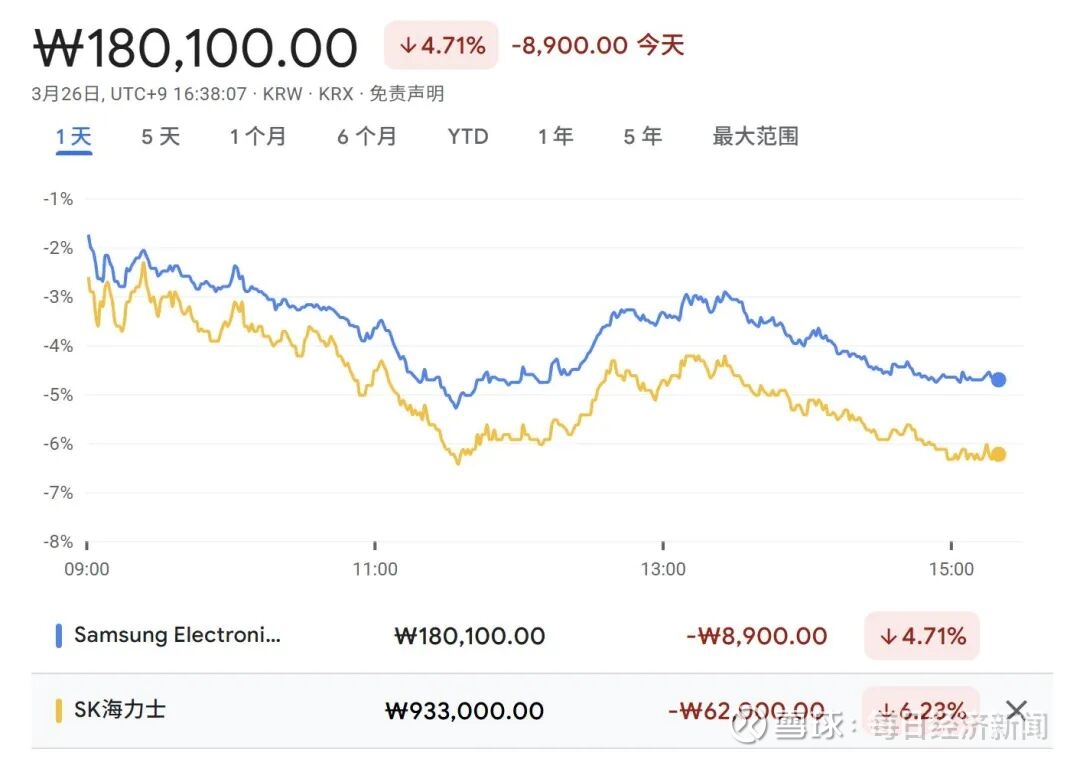Remove SK海力士 comparison with X icon
The width and height of the screenshot is (1080, 759).
[x=1016, y=710]
